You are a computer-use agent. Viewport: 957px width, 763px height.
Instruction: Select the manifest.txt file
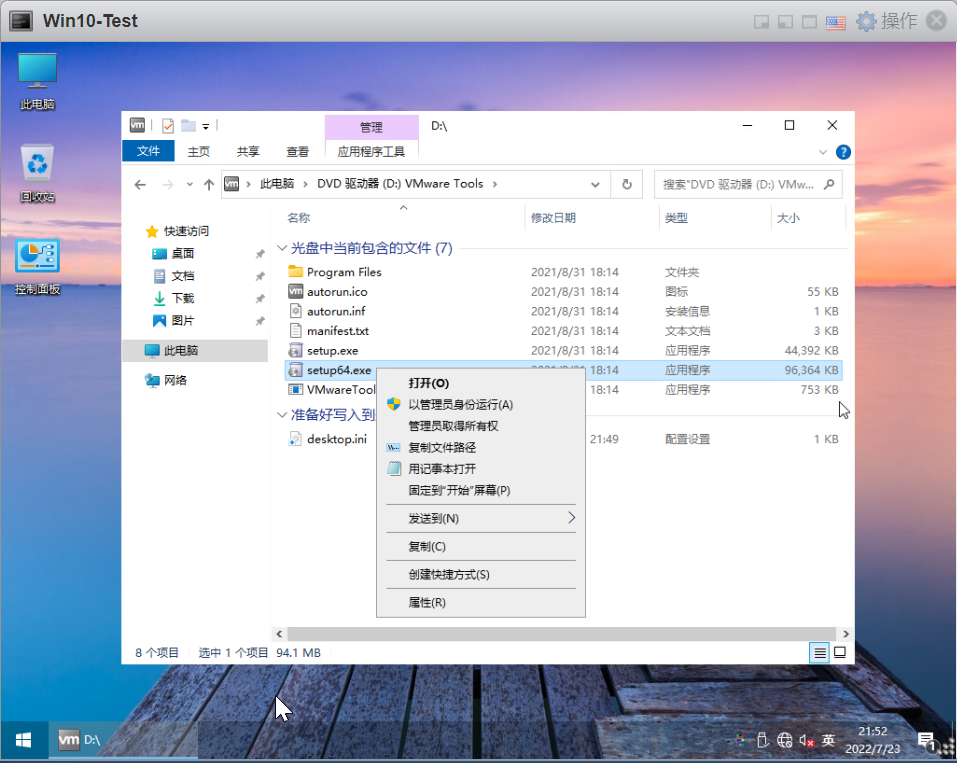(338, 331)
